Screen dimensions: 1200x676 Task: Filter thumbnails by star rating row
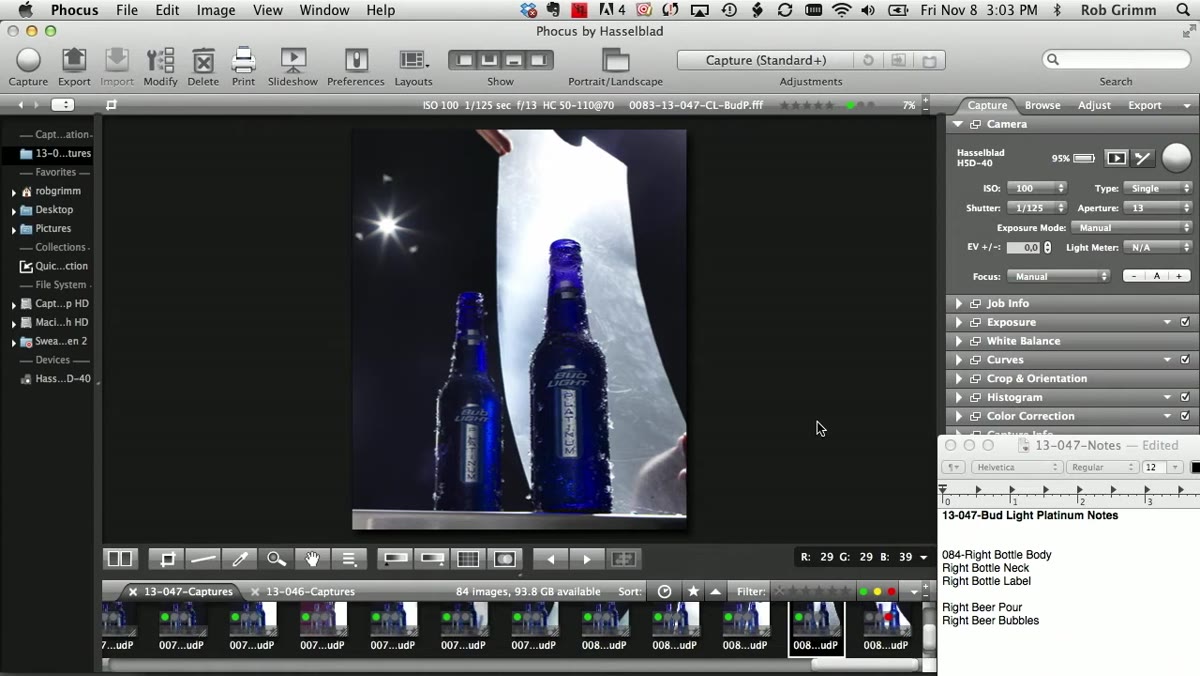(x=812, y=592)
